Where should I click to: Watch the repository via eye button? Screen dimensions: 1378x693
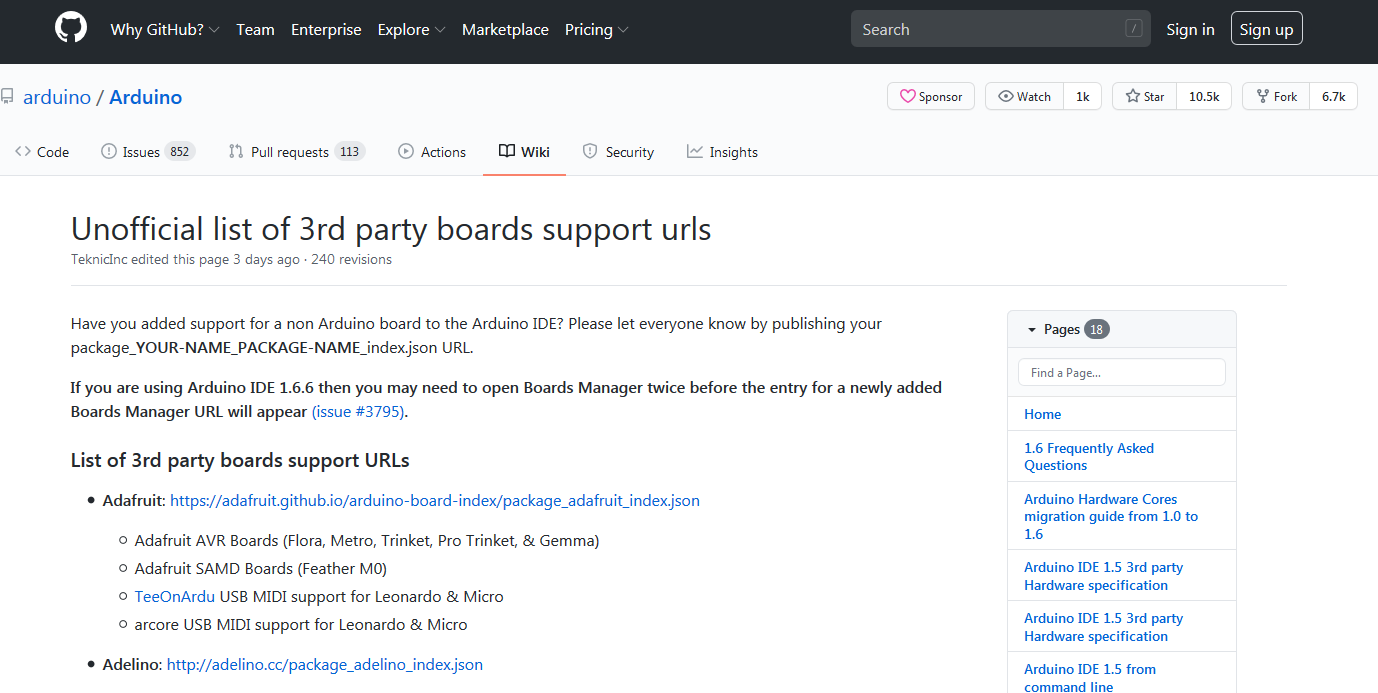[x=1024, y=96]
